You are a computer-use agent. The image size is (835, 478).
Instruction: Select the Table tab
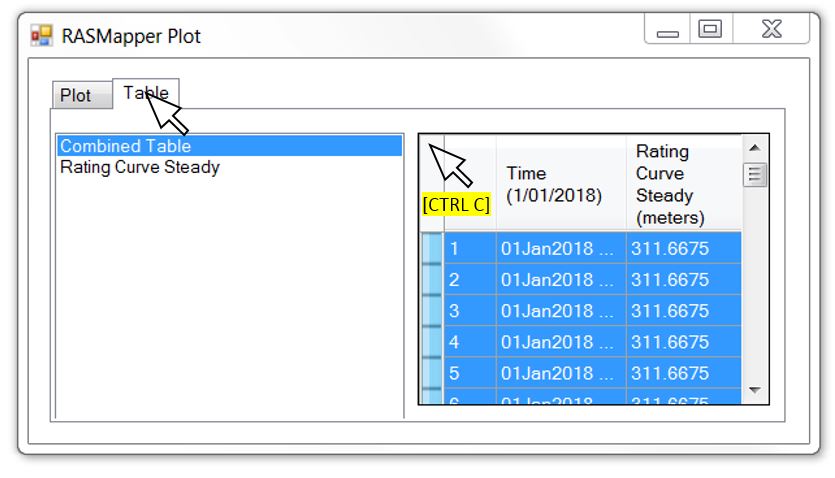coord(146,93)
